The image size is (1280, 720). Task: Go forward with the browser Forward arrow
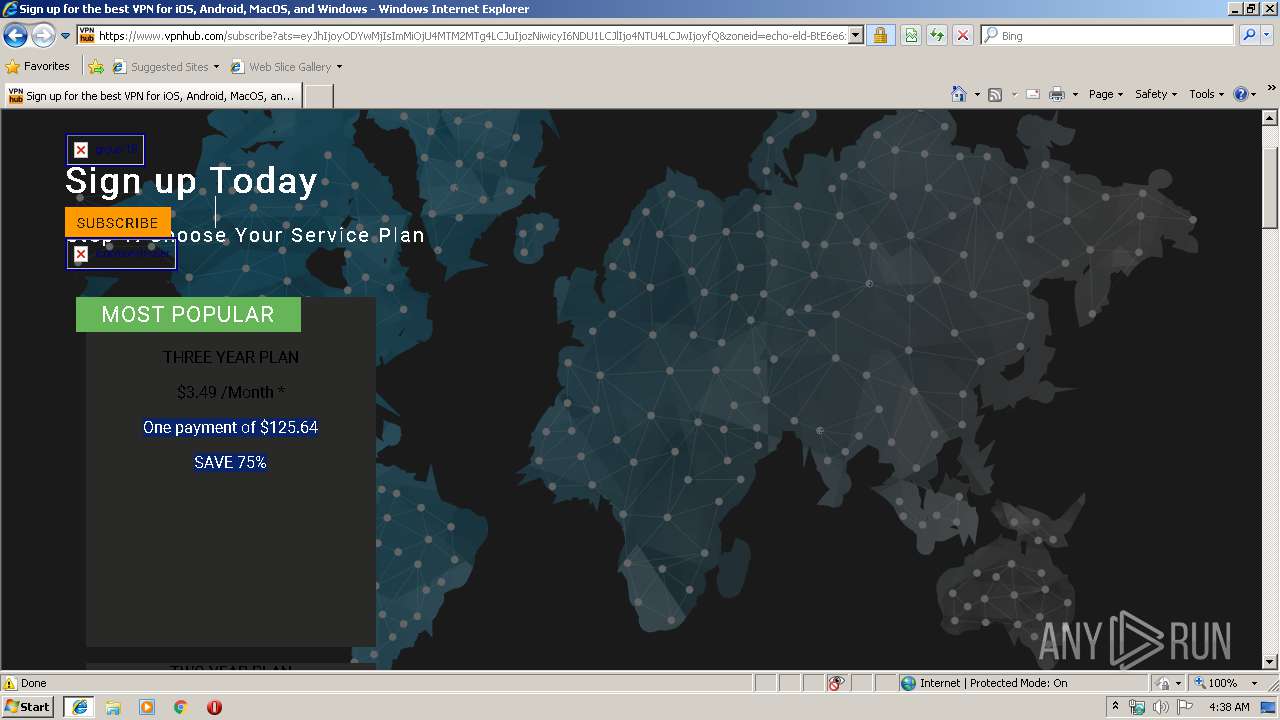coord(42,36)
